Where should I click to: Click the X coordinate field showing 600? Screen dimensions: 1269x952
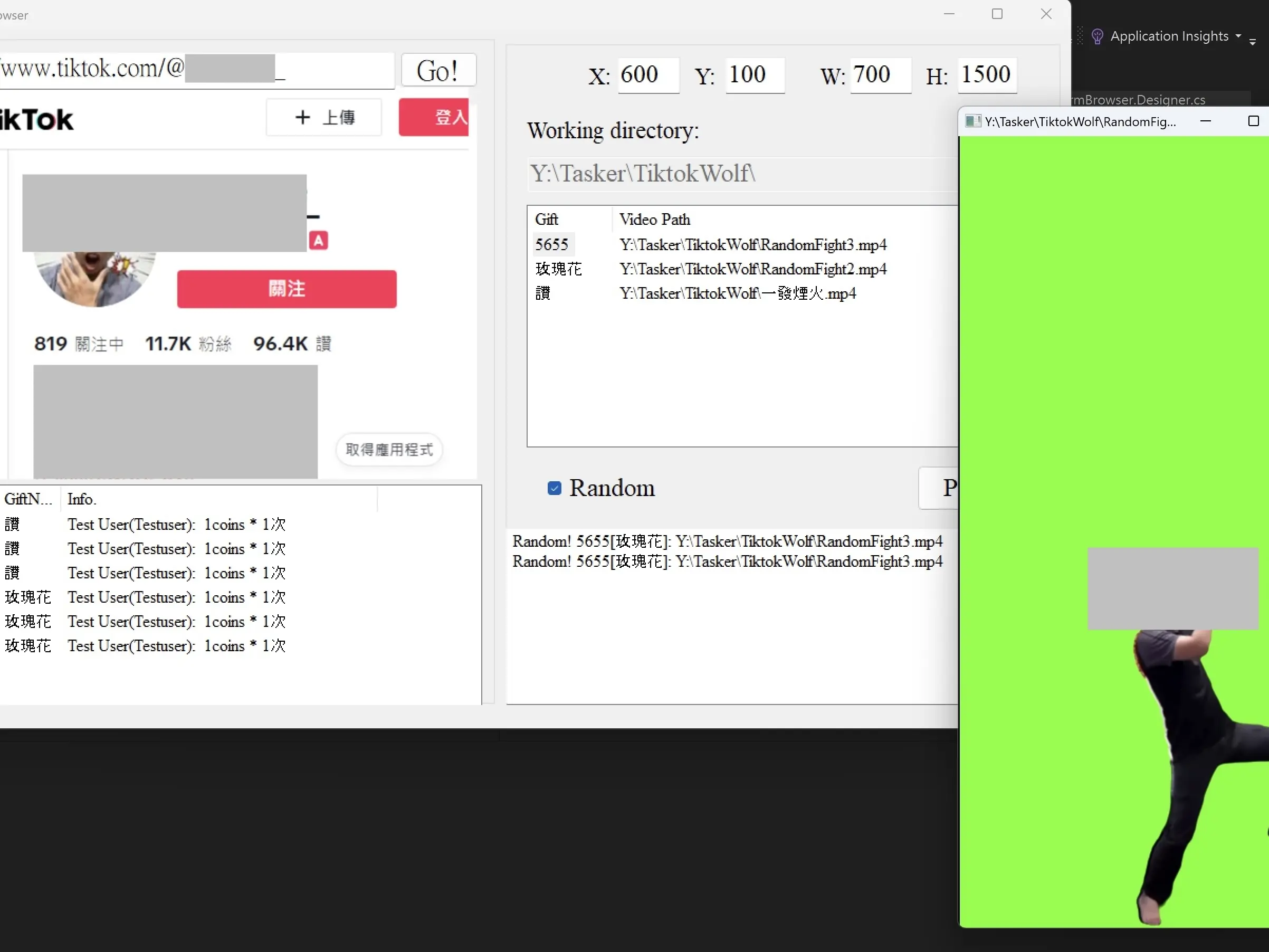coord(648,75)
